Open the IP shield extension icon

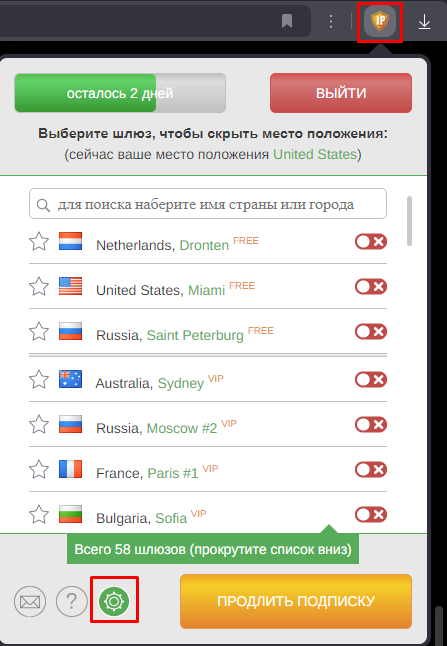[379, 21]
